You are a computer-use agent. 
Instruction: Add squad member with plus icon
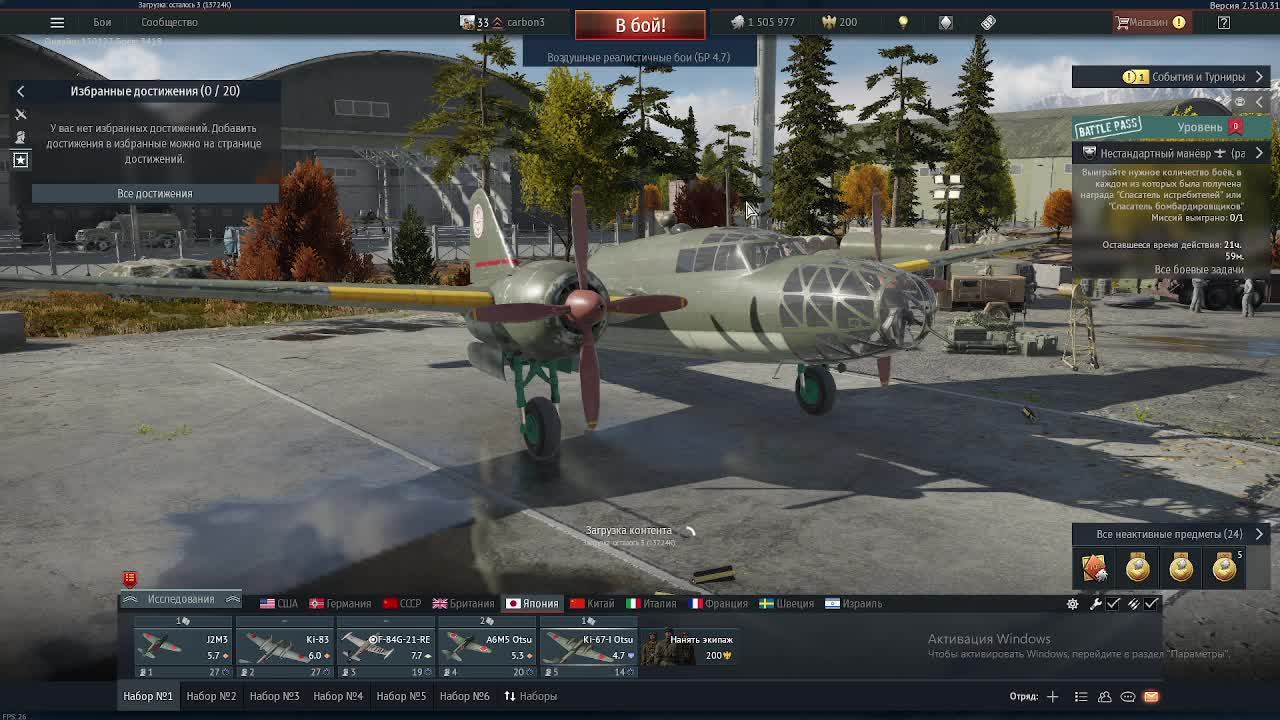[1052, 697]
